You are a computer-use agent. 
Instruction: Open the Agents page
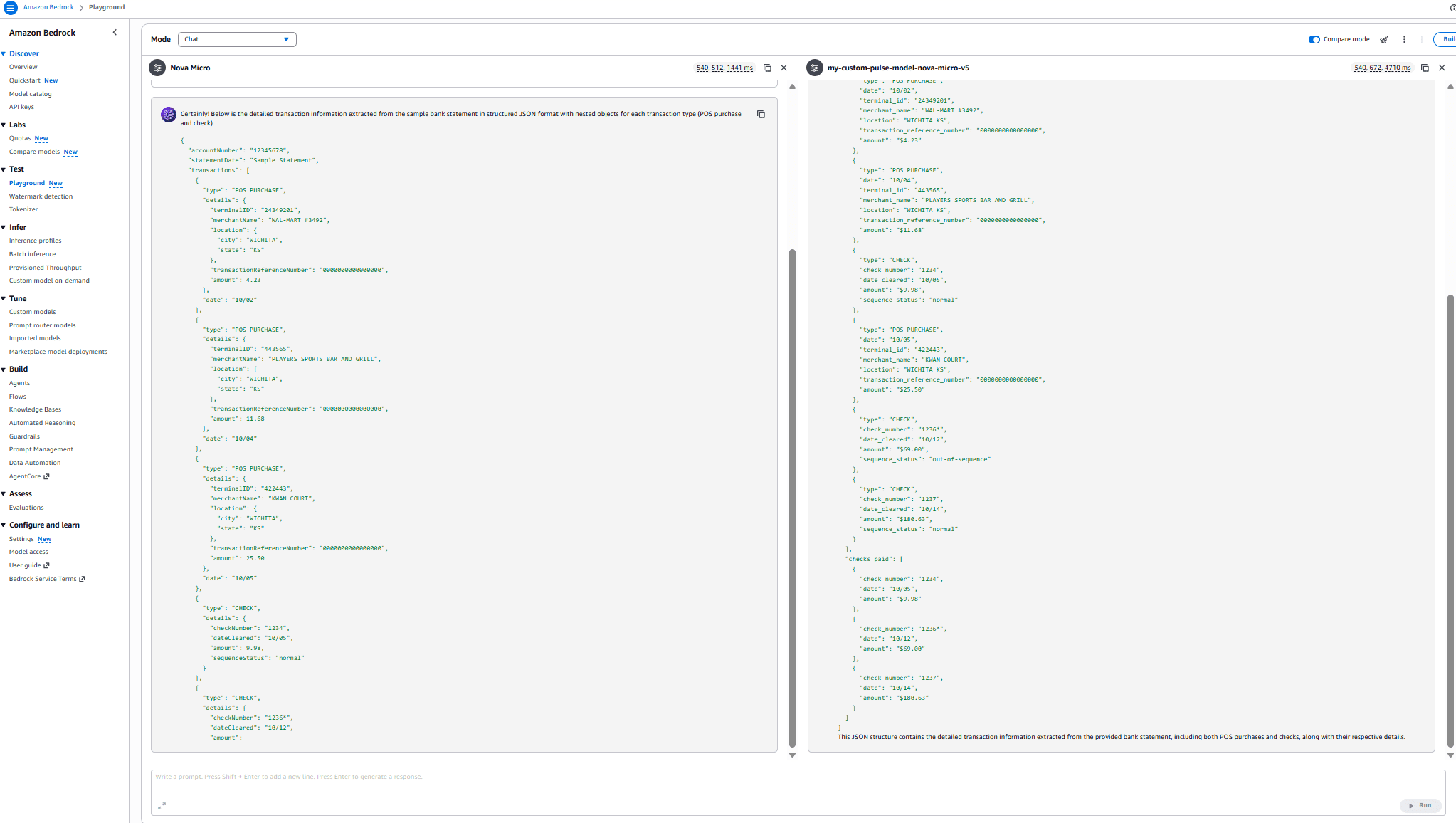pos(20,384)
